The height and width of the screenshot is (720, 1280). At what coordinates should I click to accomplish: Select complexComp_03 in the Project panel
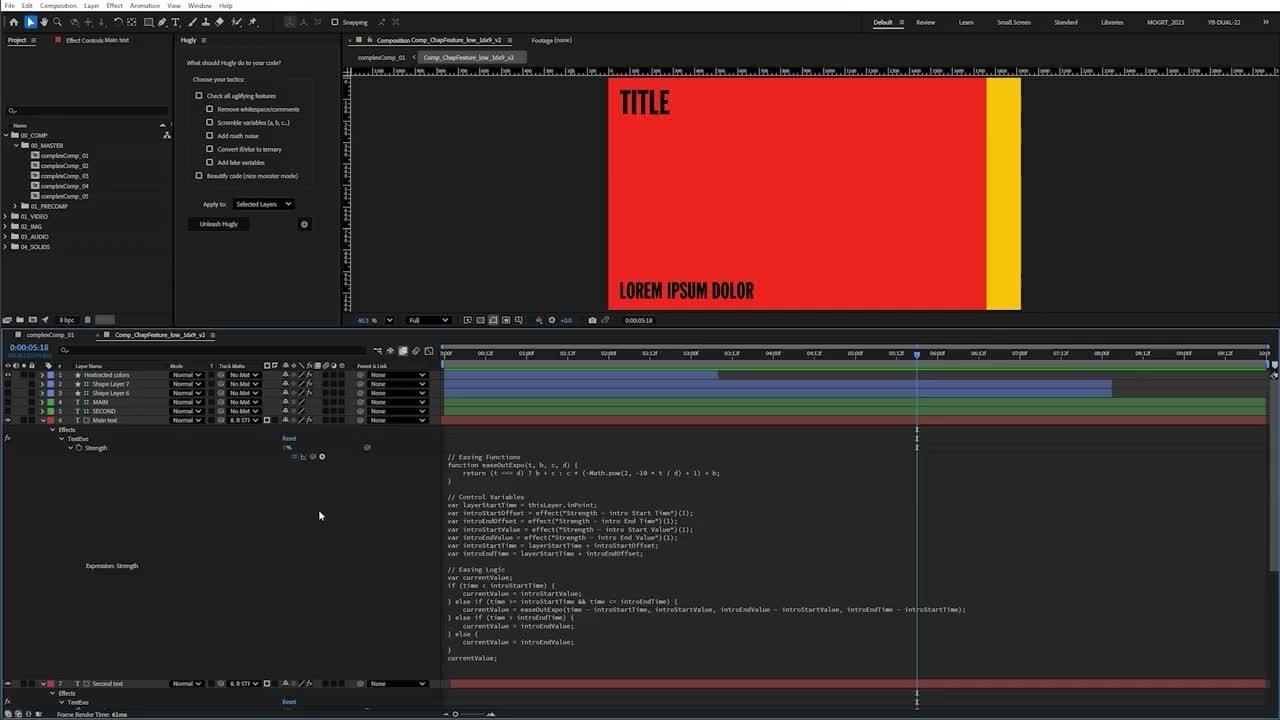click(64, 176)
